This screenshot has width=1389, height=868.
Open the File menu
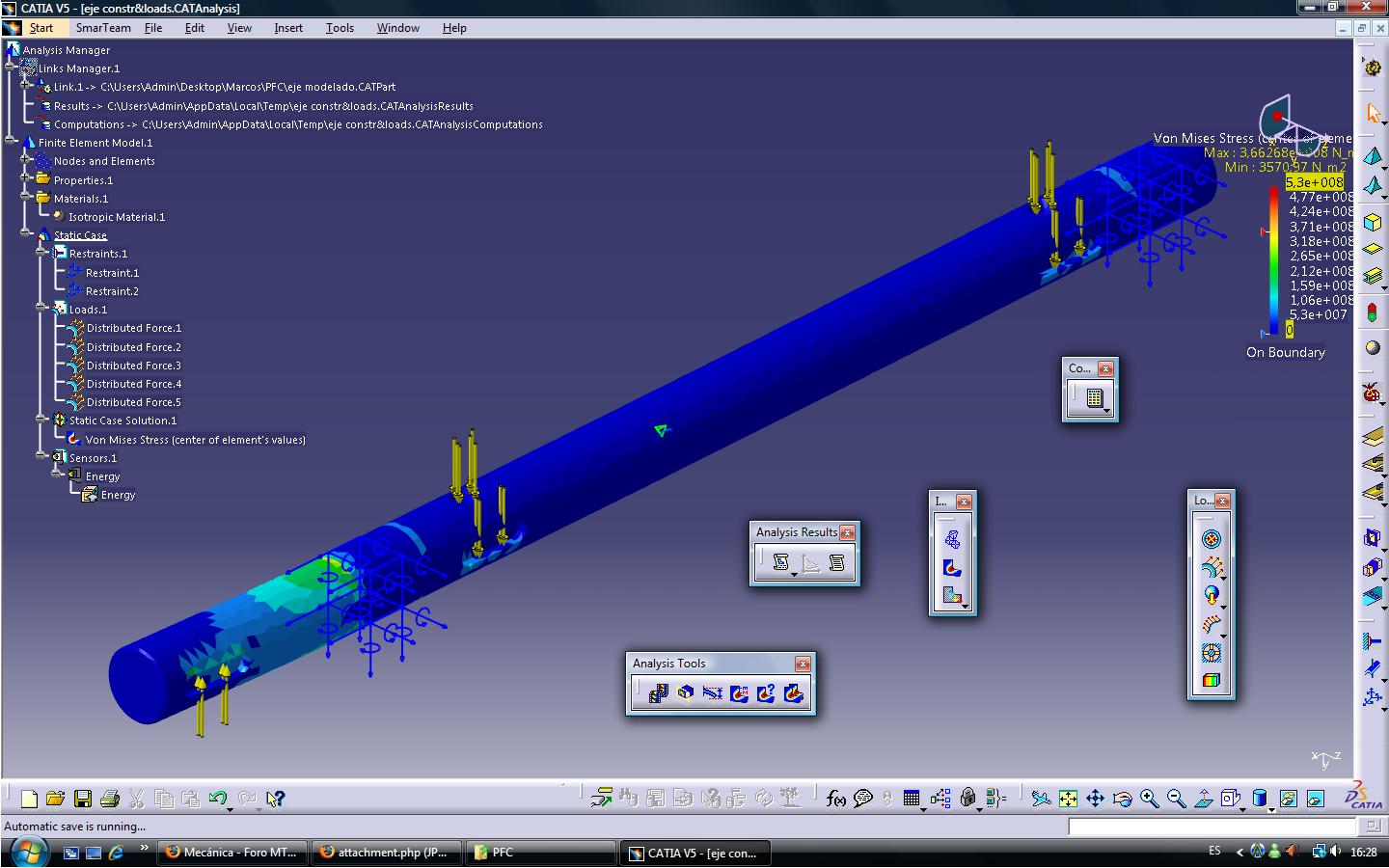click(x=153, y=28)
